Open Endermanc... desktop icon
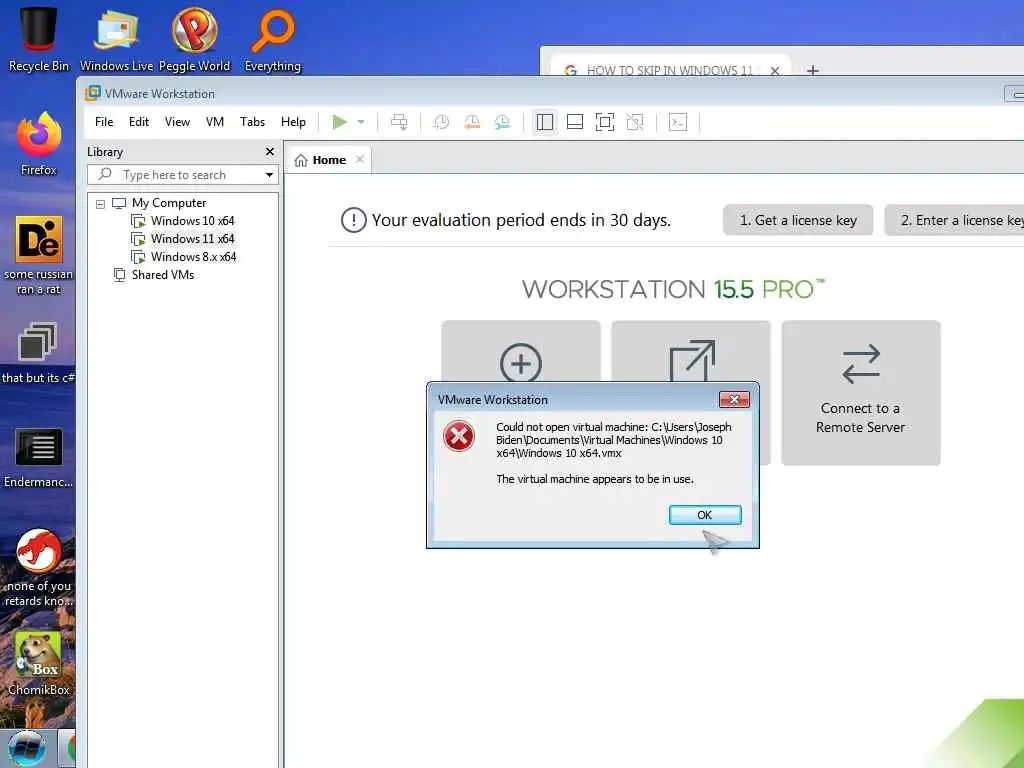 (x=38, y=457)
